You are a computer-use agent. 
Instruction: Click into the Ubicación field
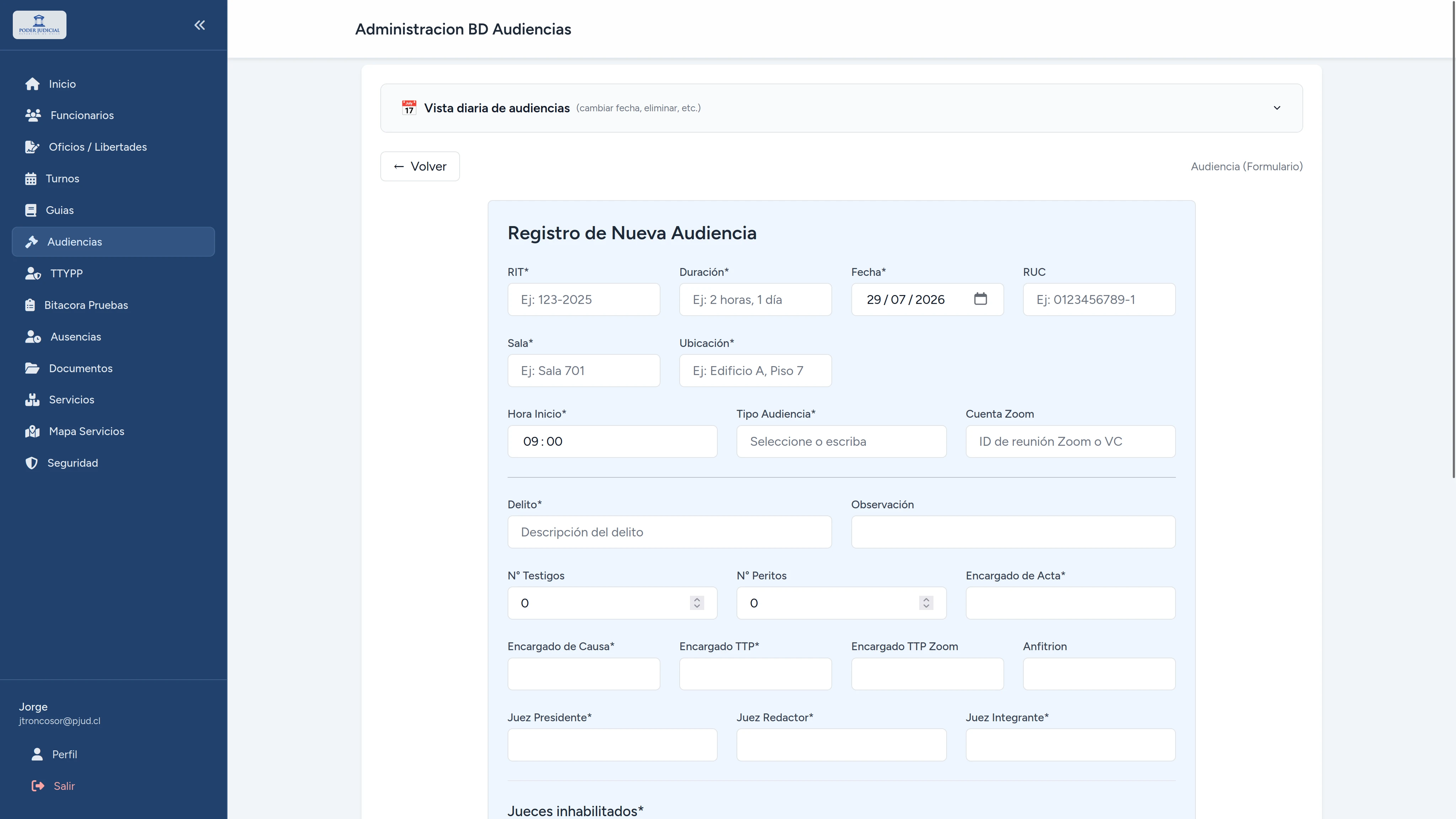click(x=755, y=371)
